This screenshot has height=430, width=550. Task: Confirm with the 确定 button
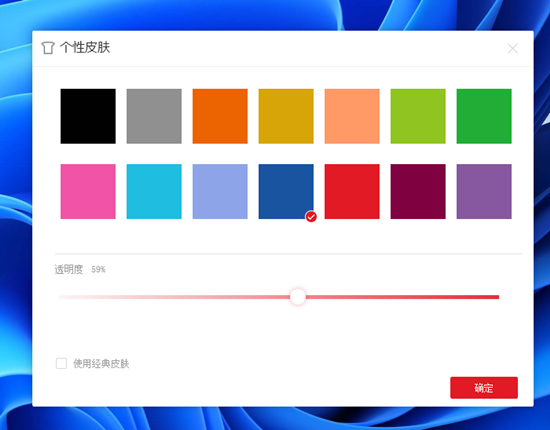[x=484, y=388]
